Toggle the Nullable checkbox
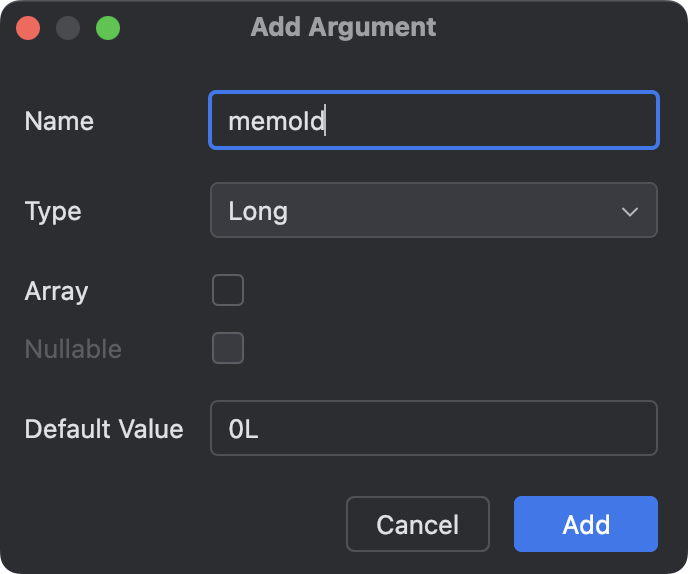The height and width of the screenshot is (574, 688). point(228,349)
